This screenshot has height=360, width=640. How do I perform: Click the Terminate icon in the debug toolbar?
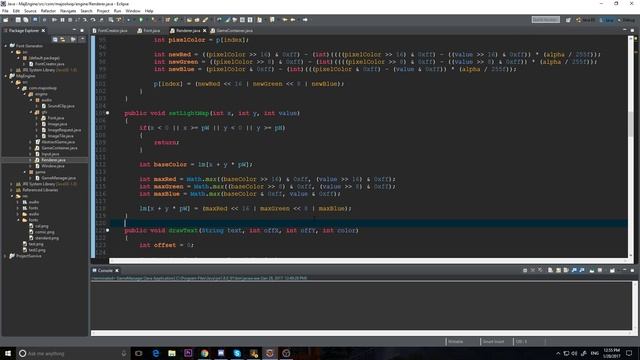point(70,20)
